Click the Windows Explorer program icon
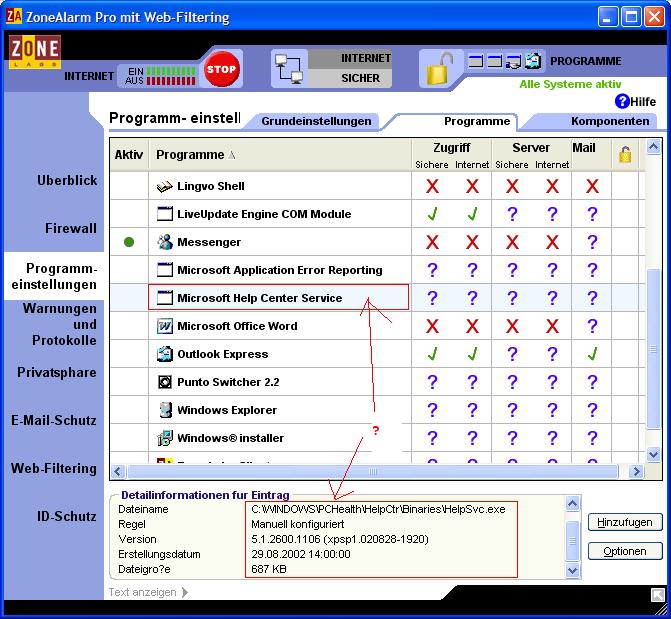This screenshot has width=671, height=619. pos(164,410)
